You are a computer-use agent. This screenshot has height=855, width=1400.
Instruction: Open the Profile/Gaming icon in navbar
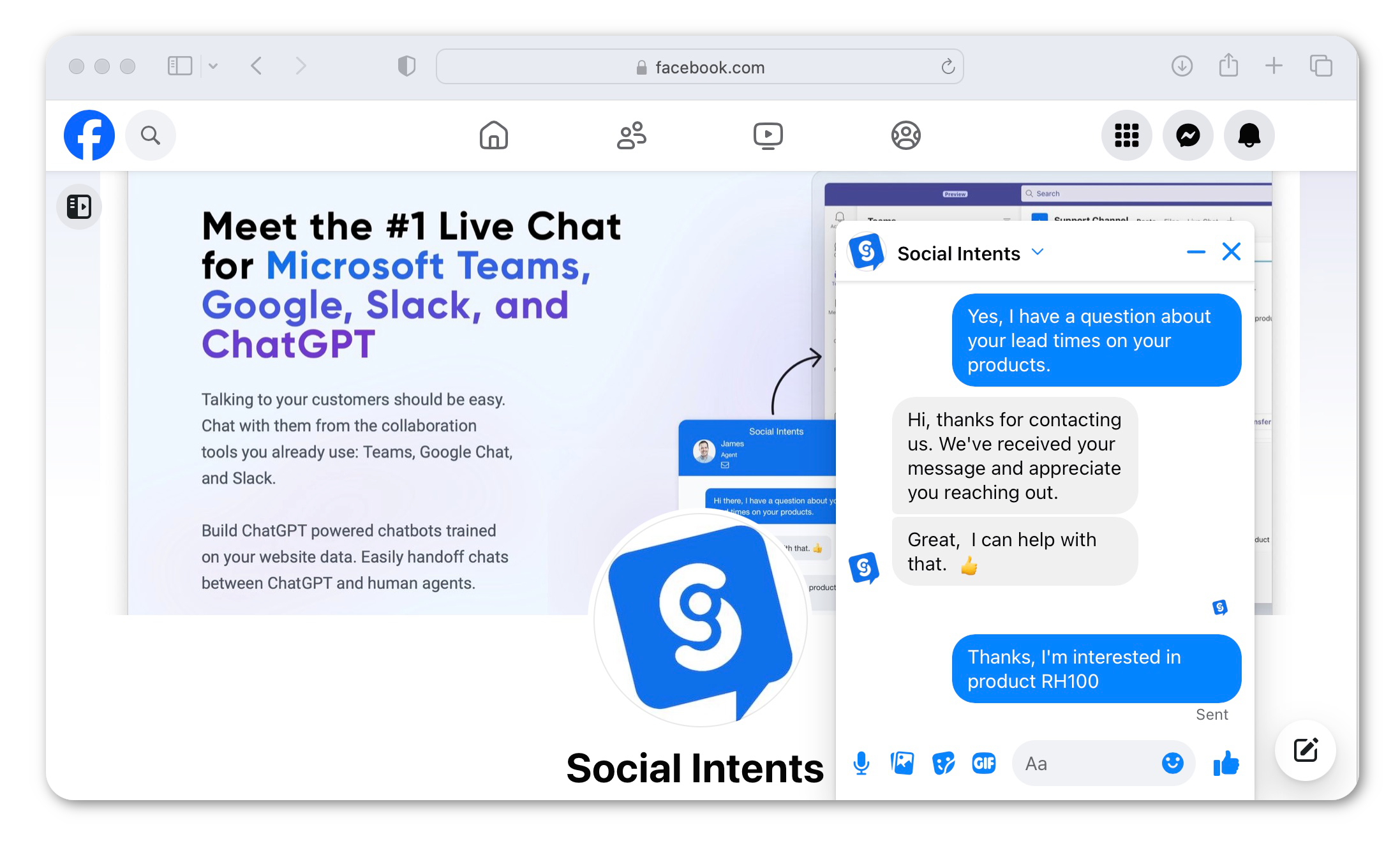click(x=905, y=135)
